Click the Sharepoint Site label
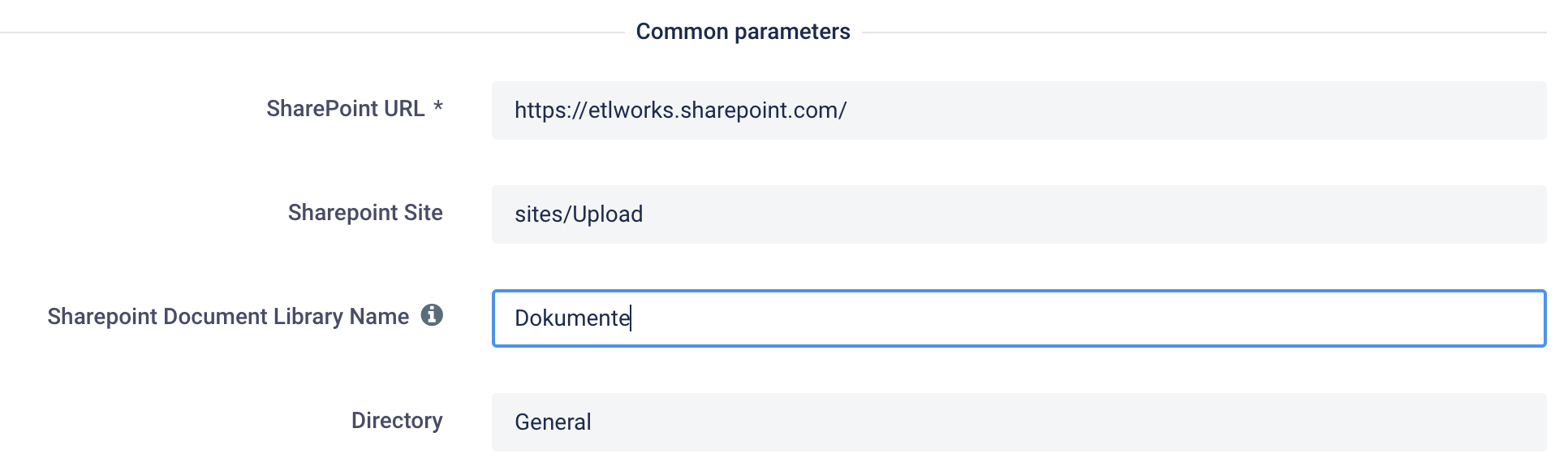Viewport: 1568px width, 476px height. (365, 213)
